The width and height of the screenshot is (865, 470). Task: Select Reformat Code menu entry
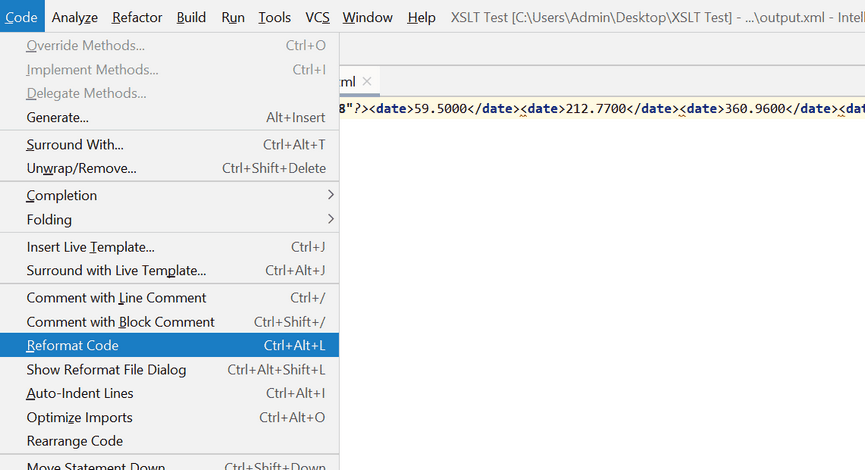(x=170, y=345)
